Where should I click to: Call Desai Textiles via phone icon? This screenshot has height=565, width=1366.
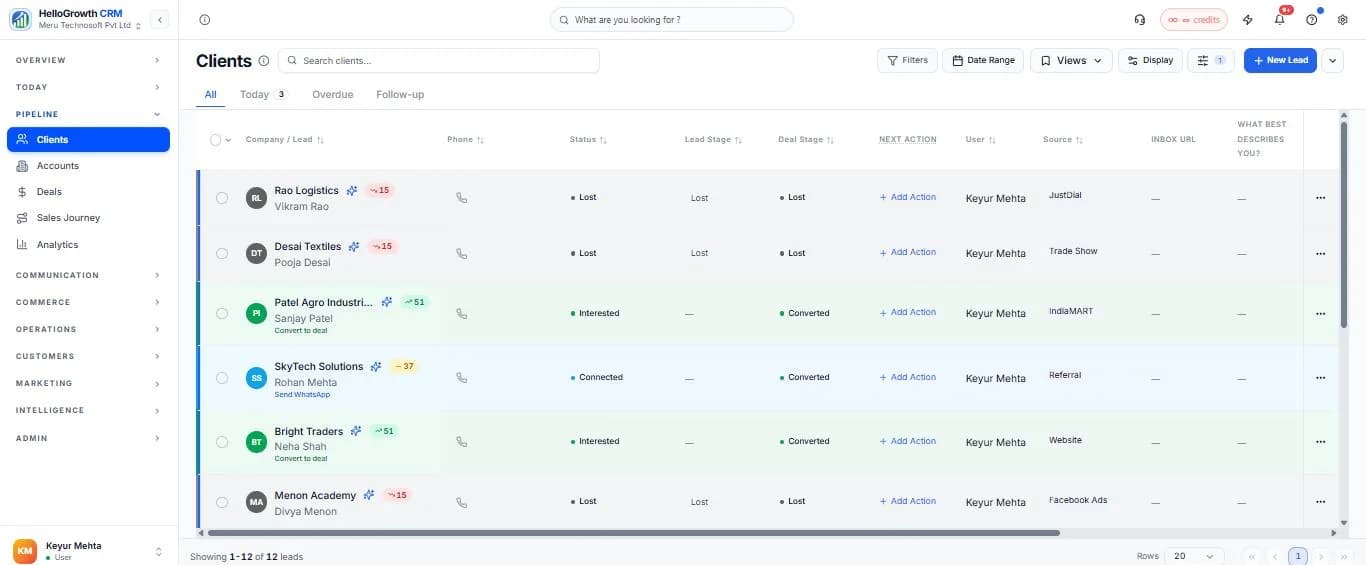point(461,254)
